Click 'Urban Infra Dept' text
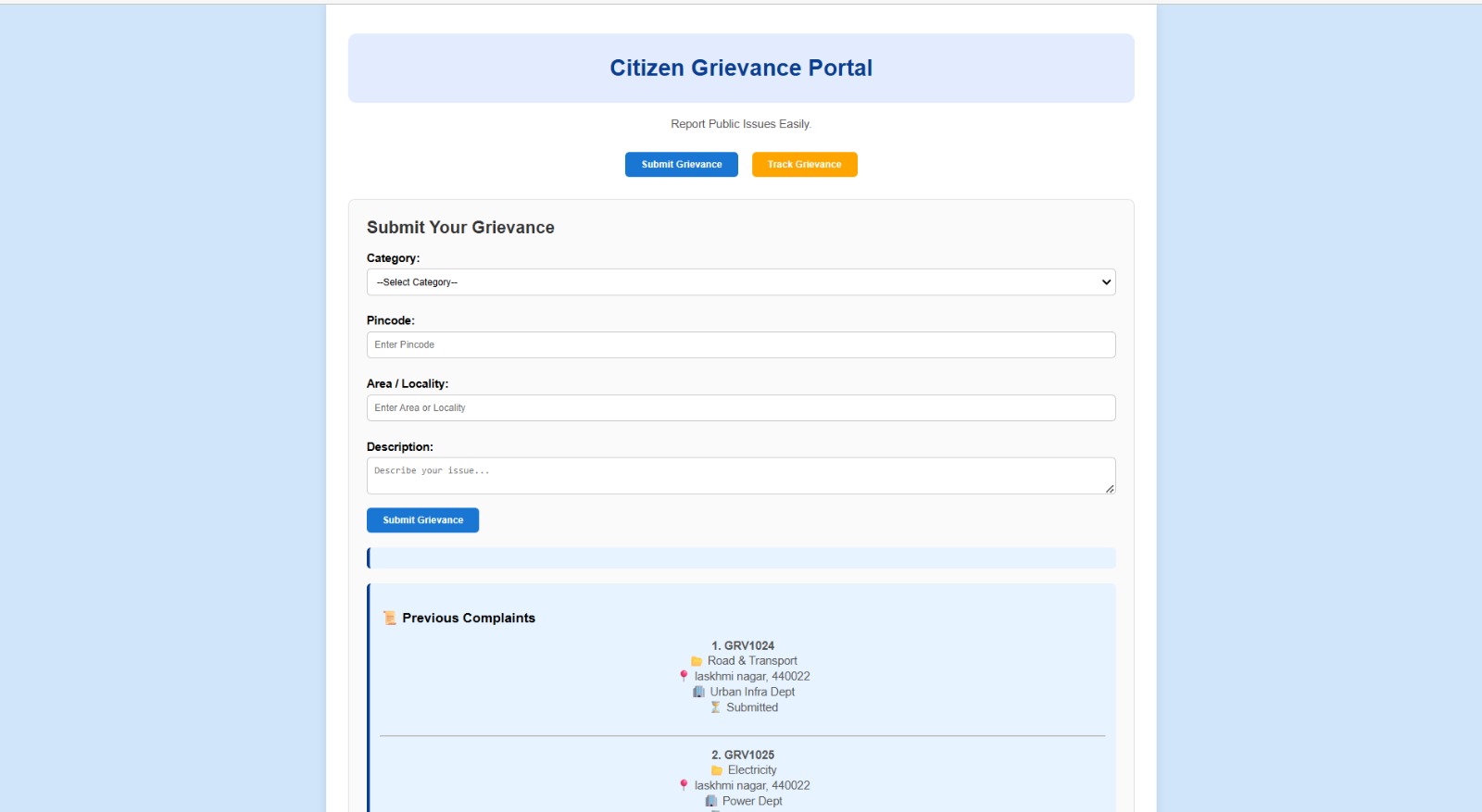 point(752,692)
